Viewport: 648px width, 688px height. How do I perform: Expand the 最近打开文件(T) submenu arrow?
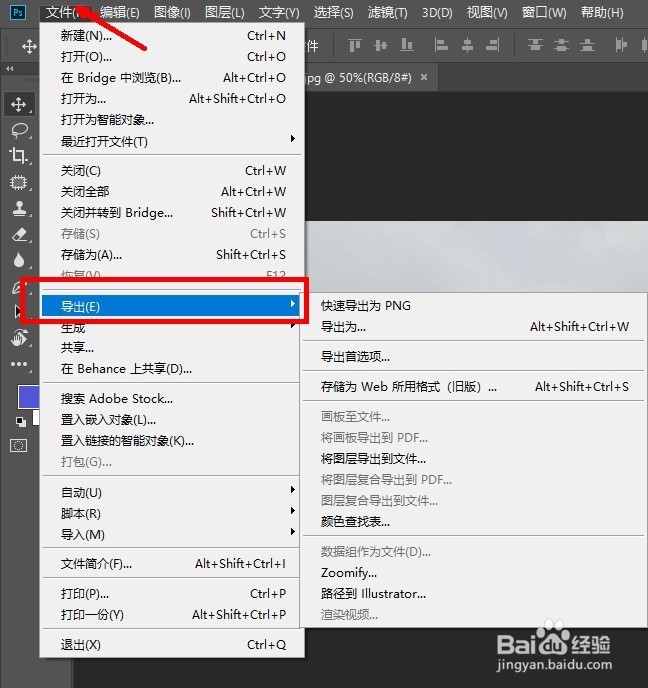coord(293,139)
